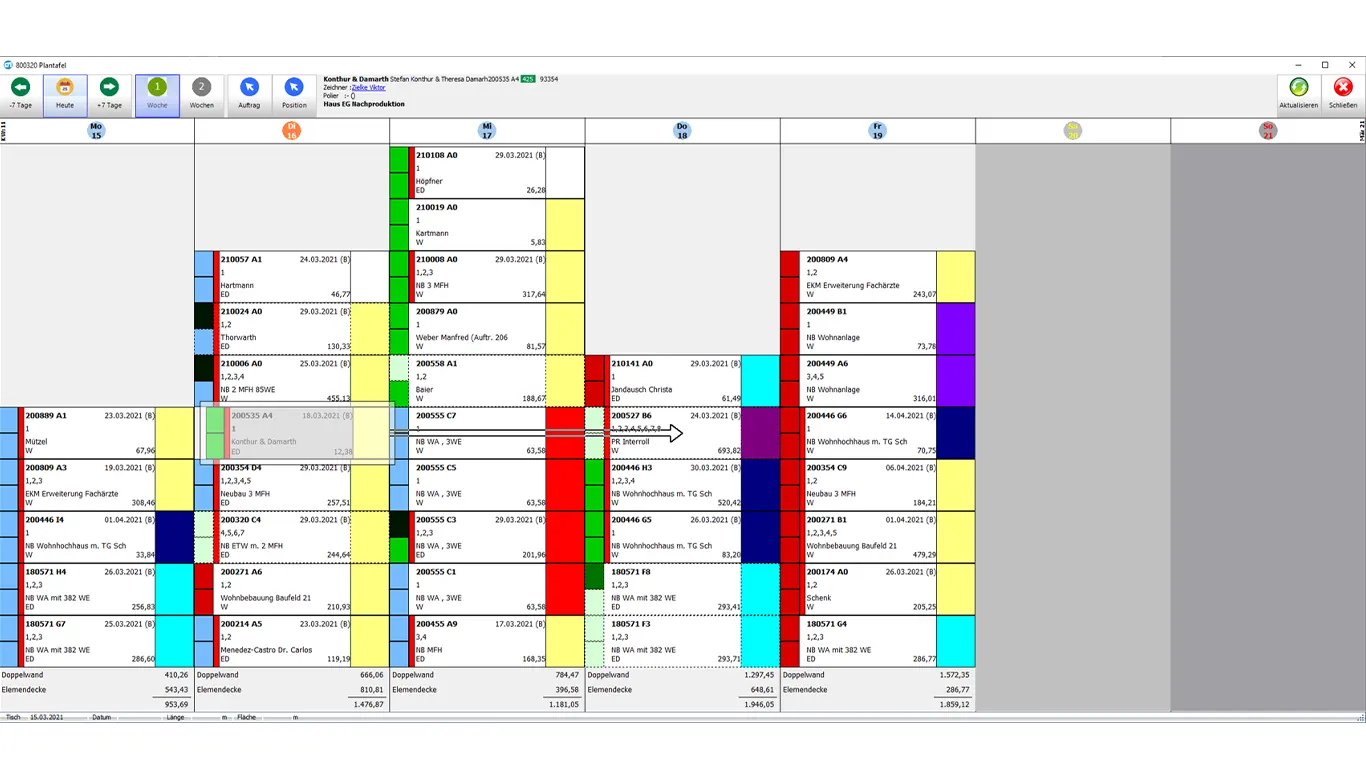Refresh the board with Aktualisieren
This screenshot has height=768, width=1366.
point(1298,94)
